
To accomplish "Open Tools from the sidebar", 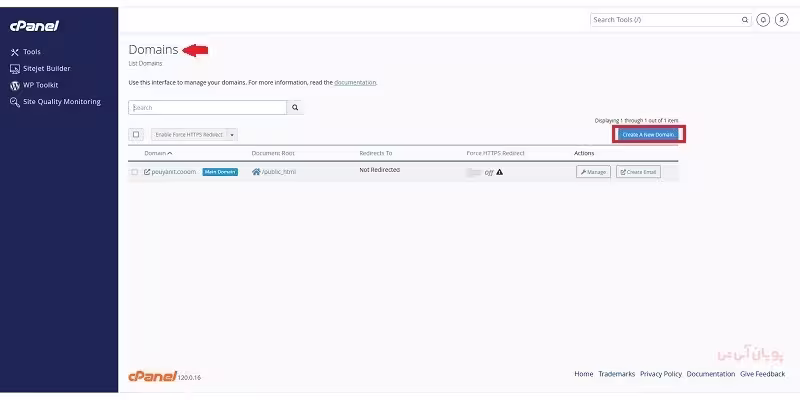I will [32, 52].
